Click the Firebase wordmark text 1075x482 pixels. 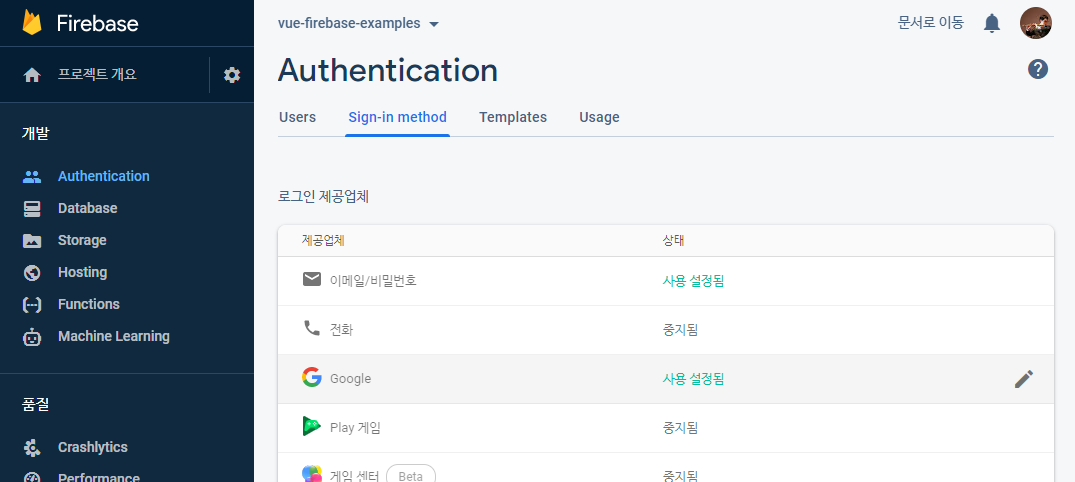97,23
